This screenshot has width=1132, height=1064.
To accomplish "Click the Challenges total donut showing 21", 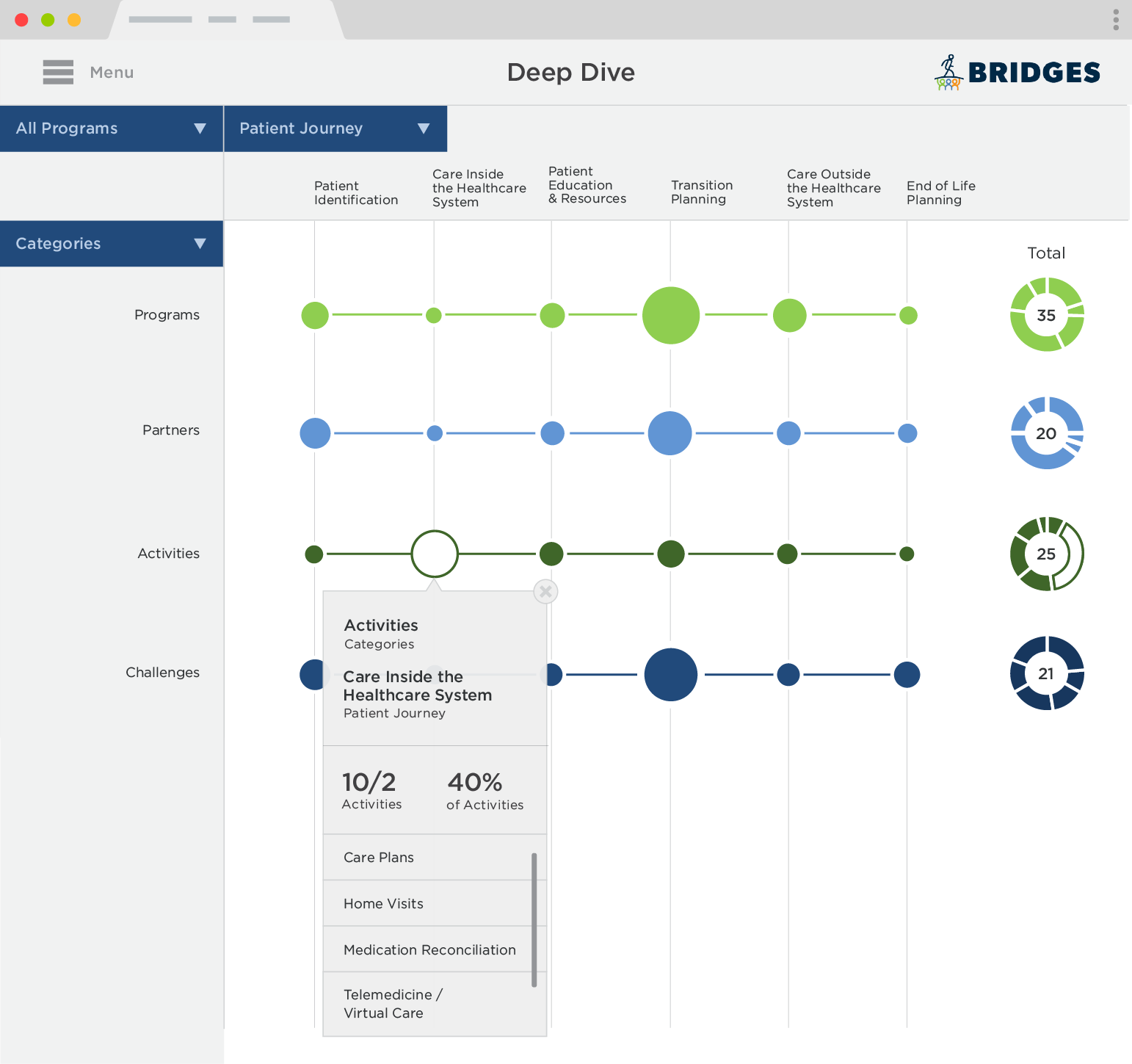I will coord(1046,673).
